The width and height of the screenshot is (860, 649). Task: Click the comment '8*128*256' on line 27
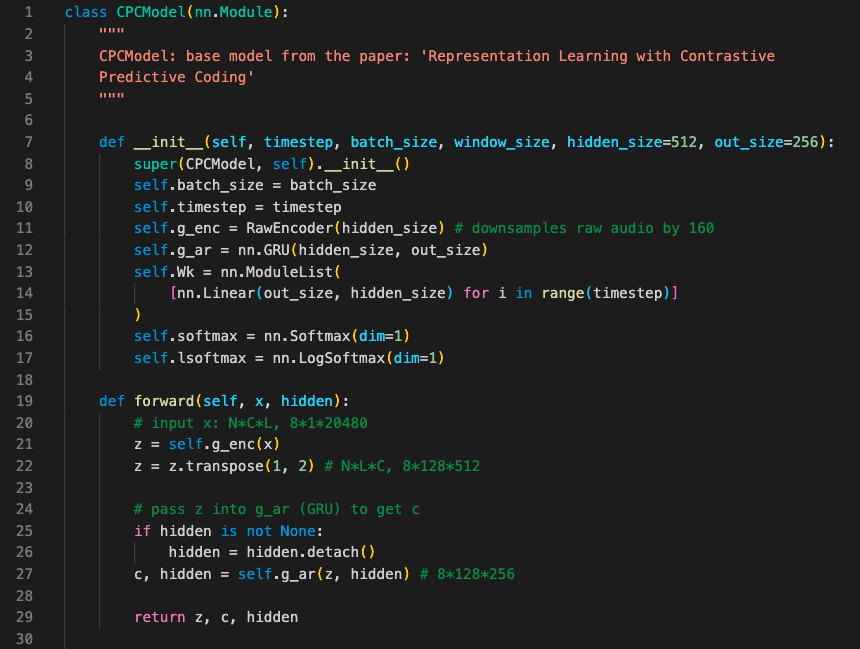[476, 574]
